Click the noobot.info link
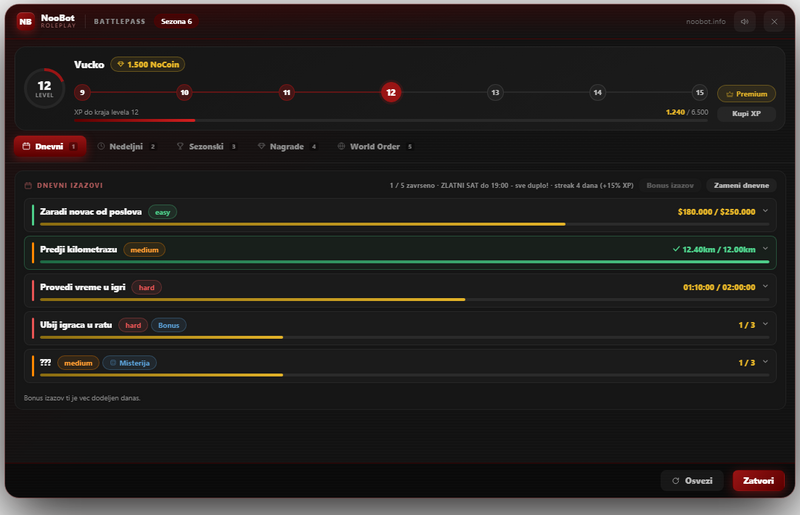 pyautogui.click(x=706, y=21)
